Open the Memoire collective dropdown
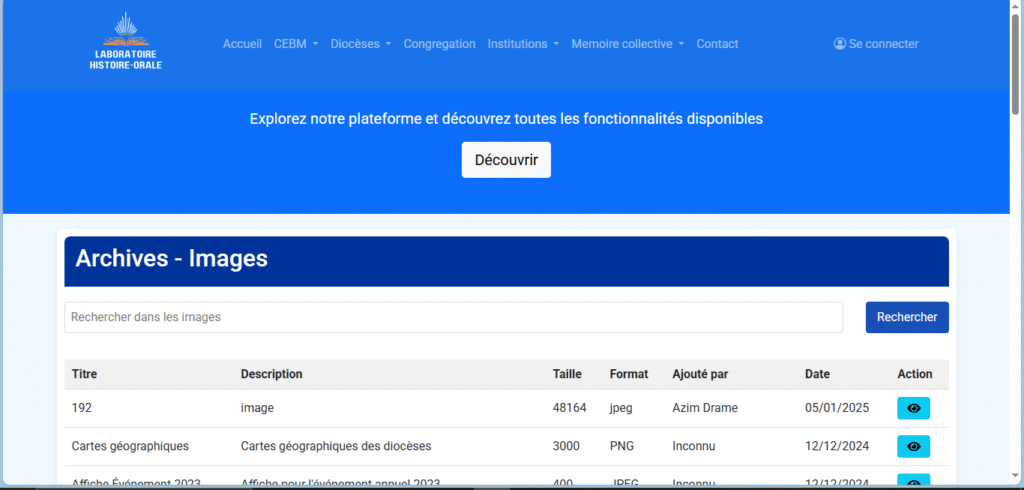The image size is (1024, 490). (627, 44)
